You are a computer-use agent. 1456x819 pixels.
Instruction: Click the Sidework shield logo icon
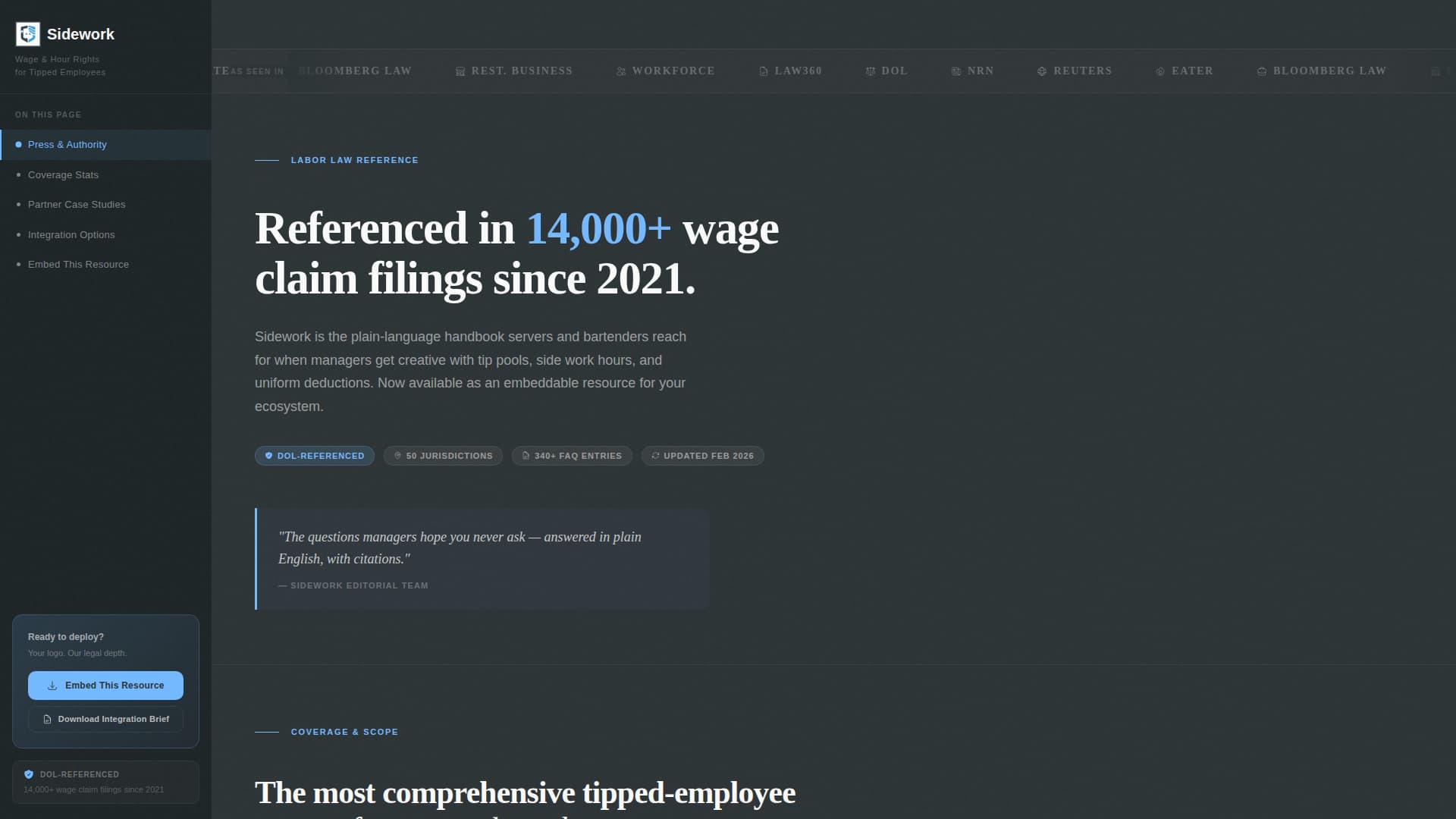pyautogui.click(x=28, y=34)
